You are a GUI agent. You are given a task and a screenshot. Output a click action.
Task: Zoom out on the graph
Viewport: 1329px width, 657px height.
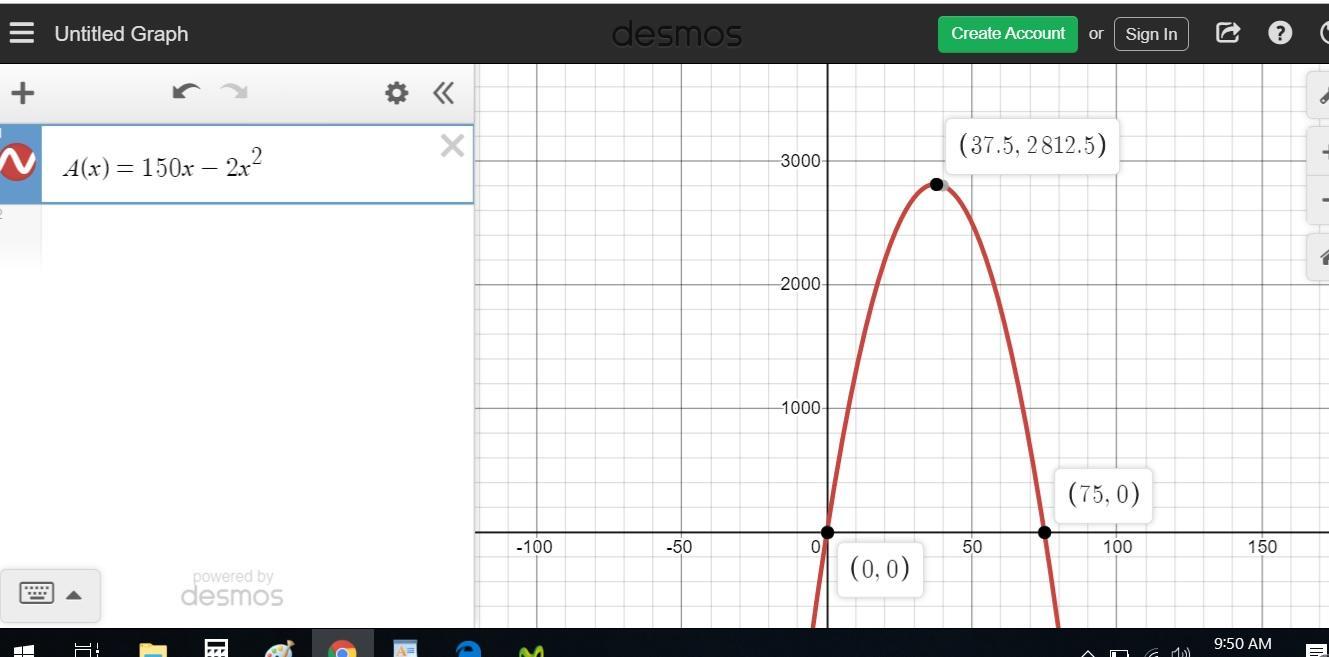click(1320, 201)
